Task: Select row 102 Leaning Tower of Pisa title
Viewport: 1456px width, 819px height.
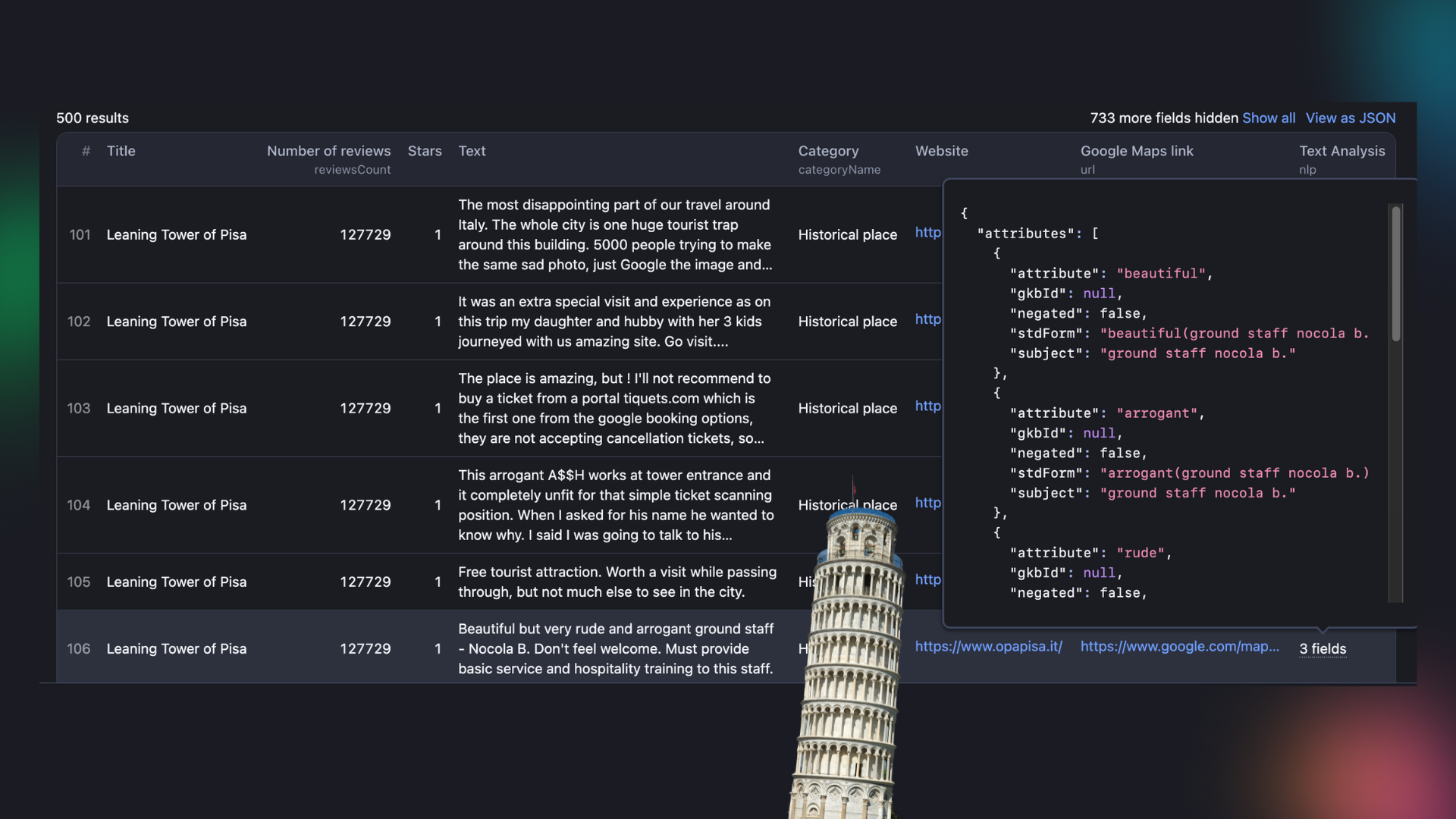Action: [176, 322]
